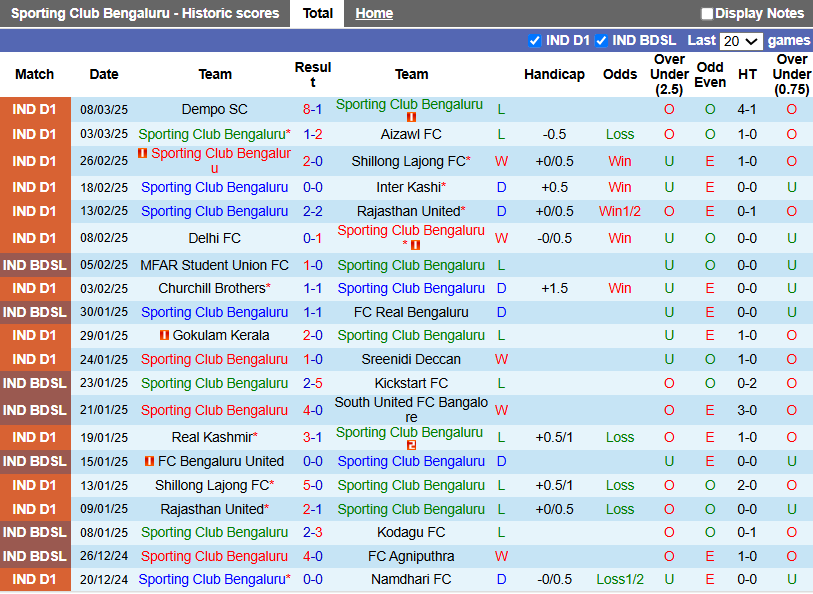Open the Sreenidi Deccan team link
813x594 pixels.
point(411,359)
